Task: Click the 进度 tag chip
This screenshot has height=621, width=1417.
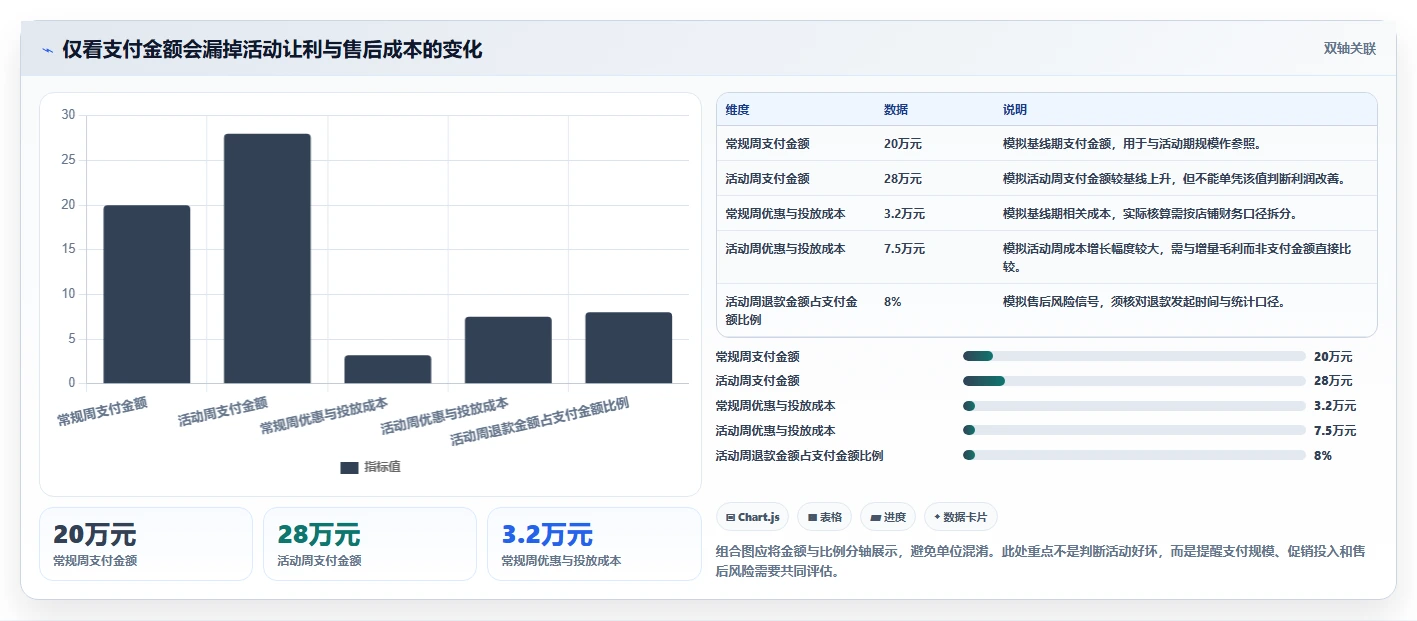Action: 888,517
